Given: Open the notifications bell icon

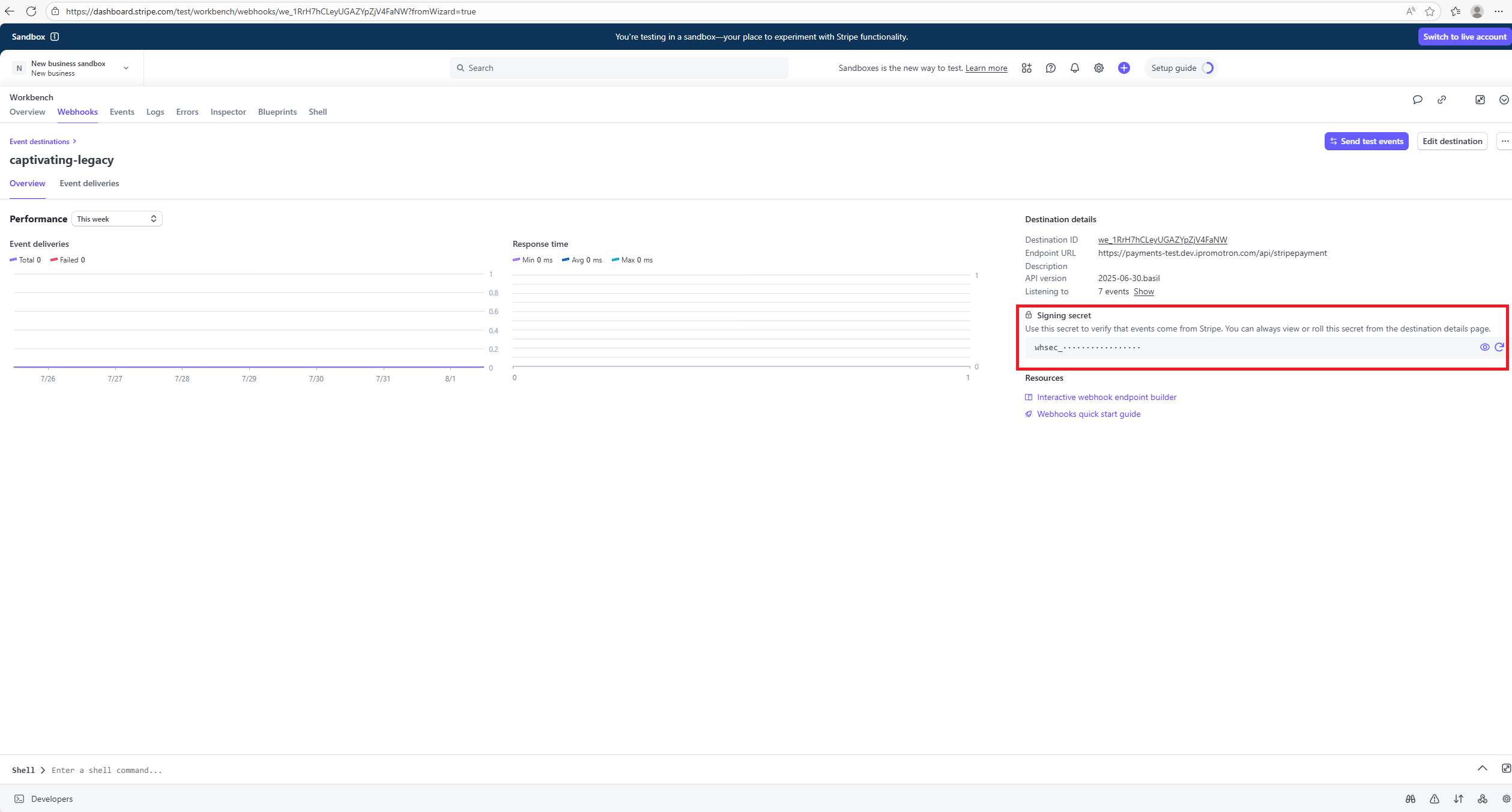Looking at the screenshot, I should coord(1075,68).
